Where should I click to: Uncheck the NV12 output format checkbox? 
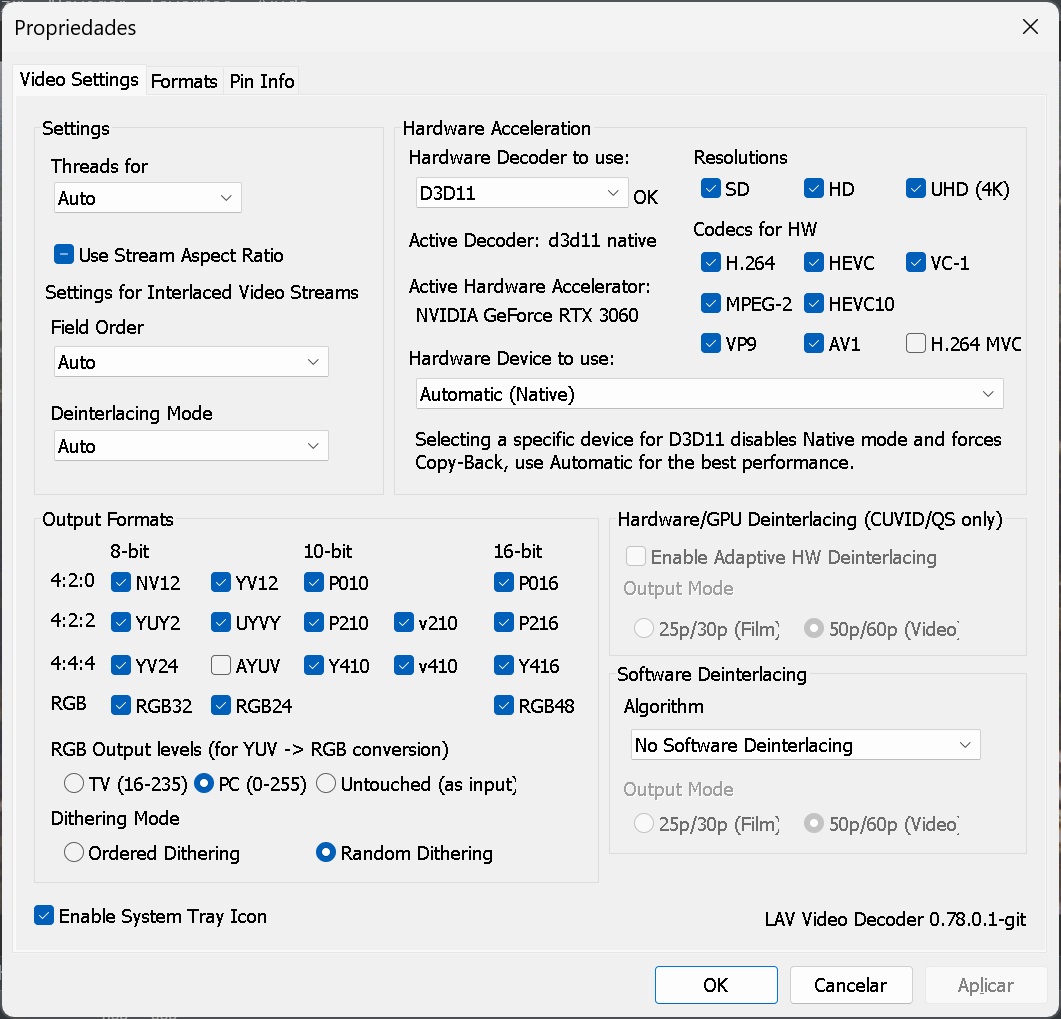tap(121, 583)
